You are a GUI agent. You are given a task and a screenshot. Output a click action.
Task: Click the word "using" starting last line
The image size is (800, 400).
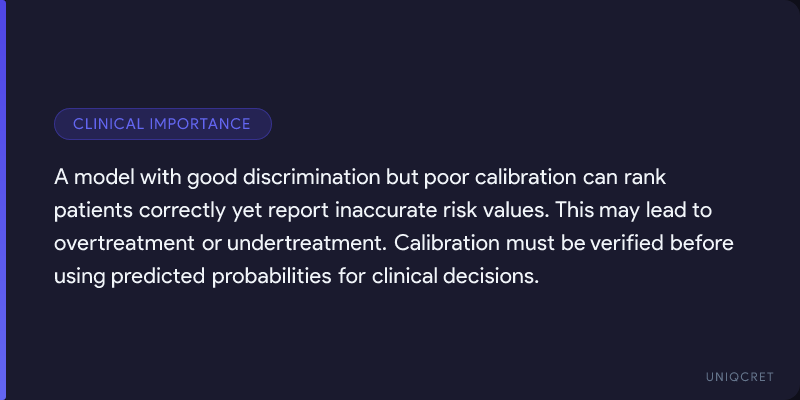coord(77,276)
